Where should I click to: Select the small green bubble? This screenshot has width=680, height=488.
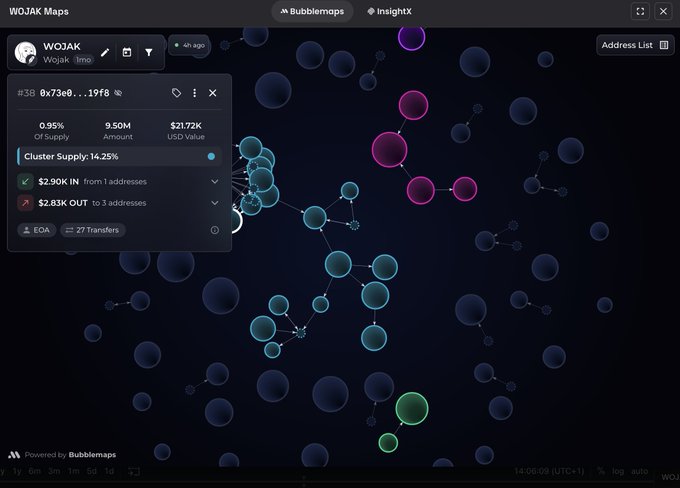click(x=388, y=442)
